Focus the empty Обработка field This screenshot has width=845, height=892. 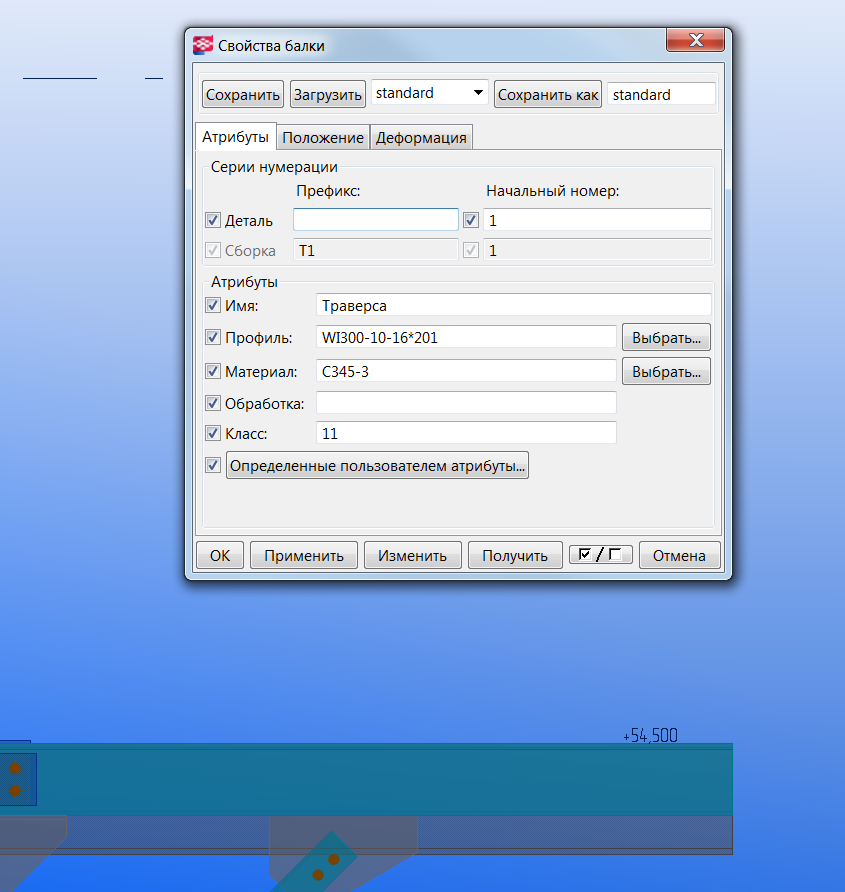pyautogui.click(x=466, y=403)
